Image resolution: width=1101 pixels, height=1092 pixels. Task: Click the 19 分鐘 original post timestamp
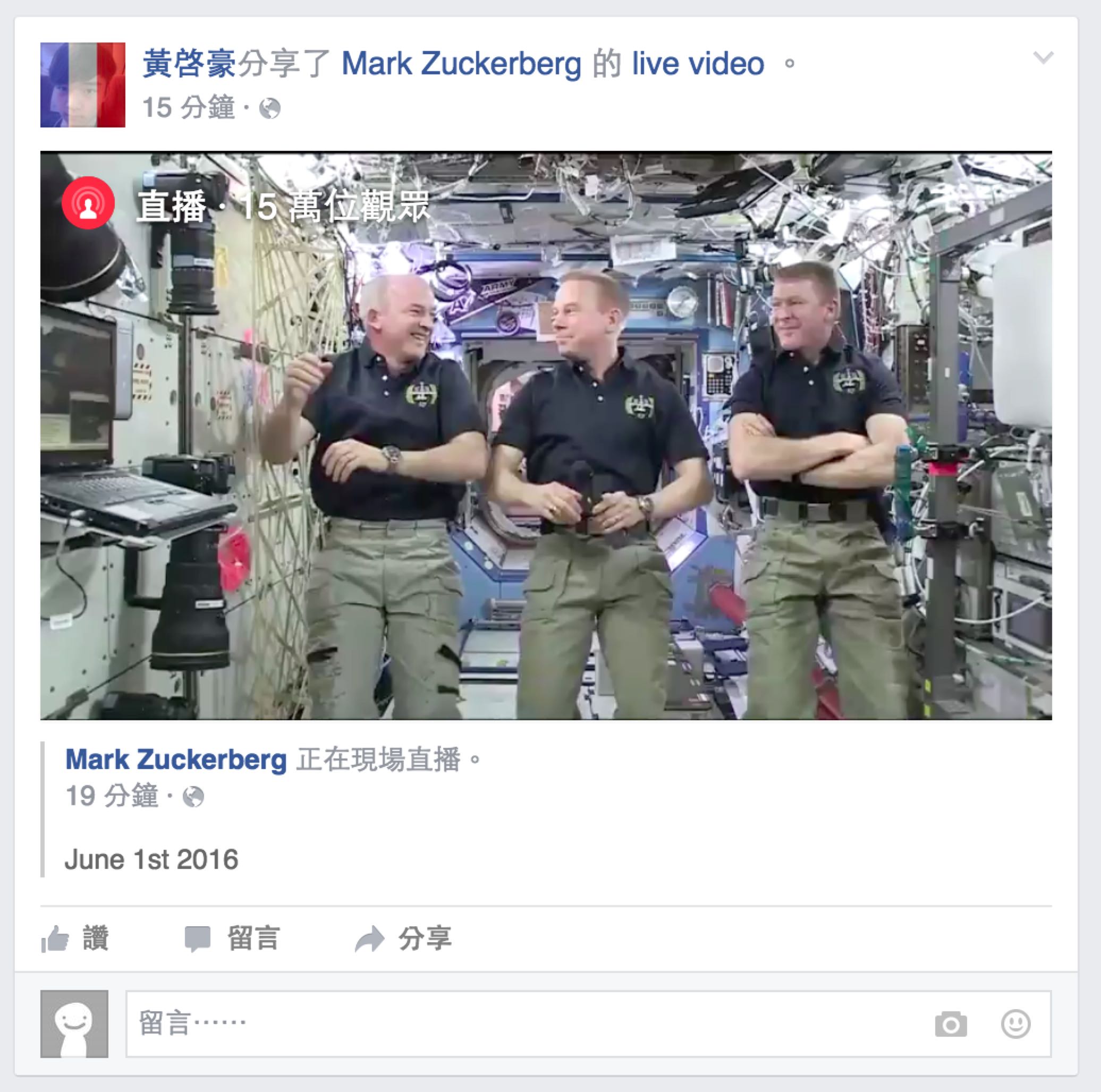click(112, 796)
